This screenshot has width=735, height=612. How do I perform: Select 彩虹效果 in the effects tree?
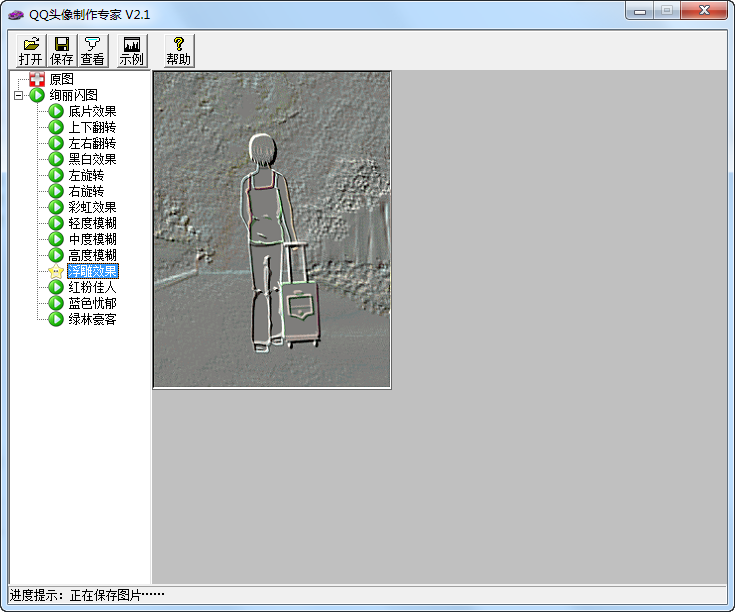pyautogui.click(x=92, y=207)
